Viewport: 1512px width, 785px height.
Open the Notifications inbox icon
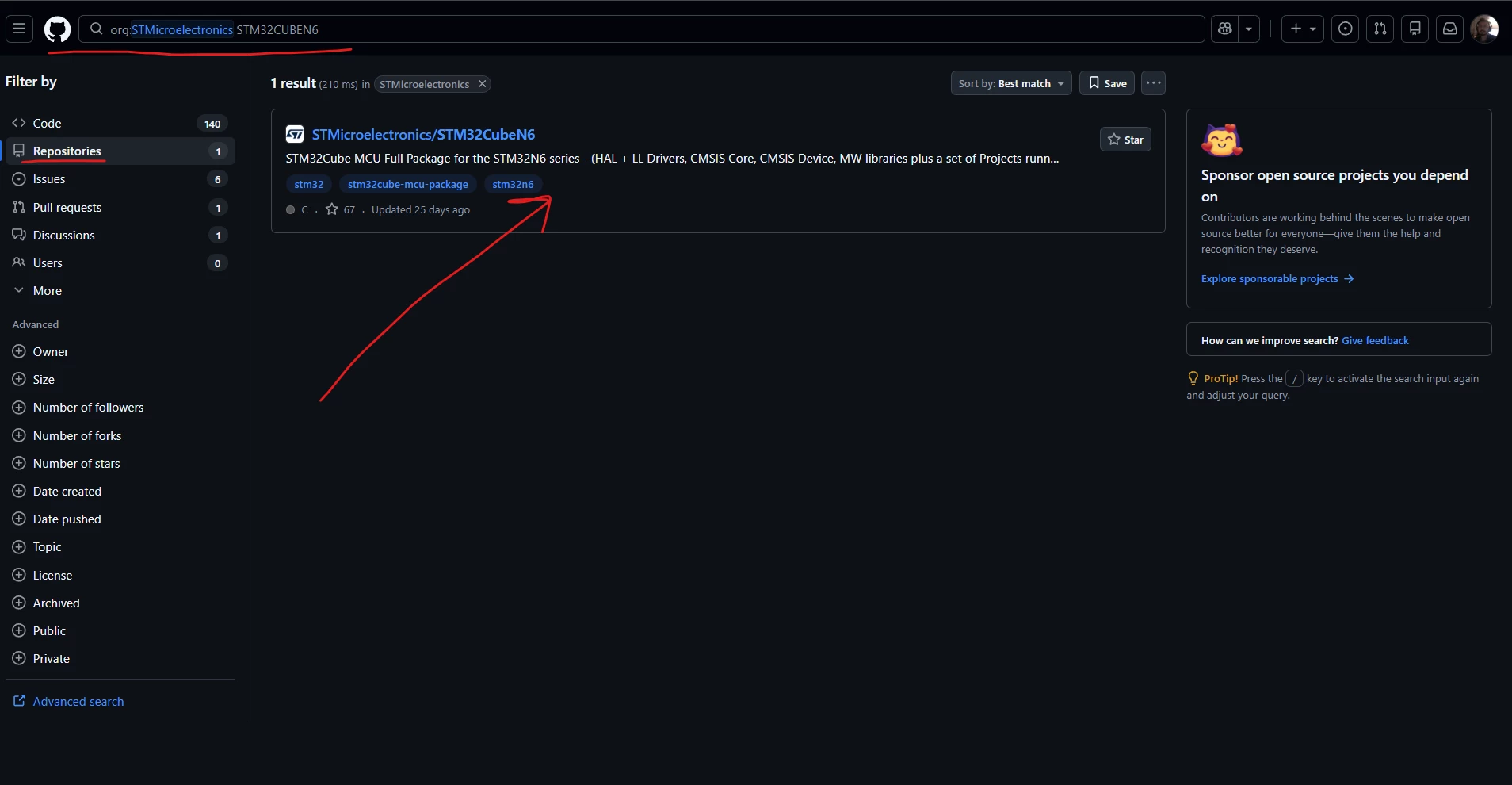1450,29
